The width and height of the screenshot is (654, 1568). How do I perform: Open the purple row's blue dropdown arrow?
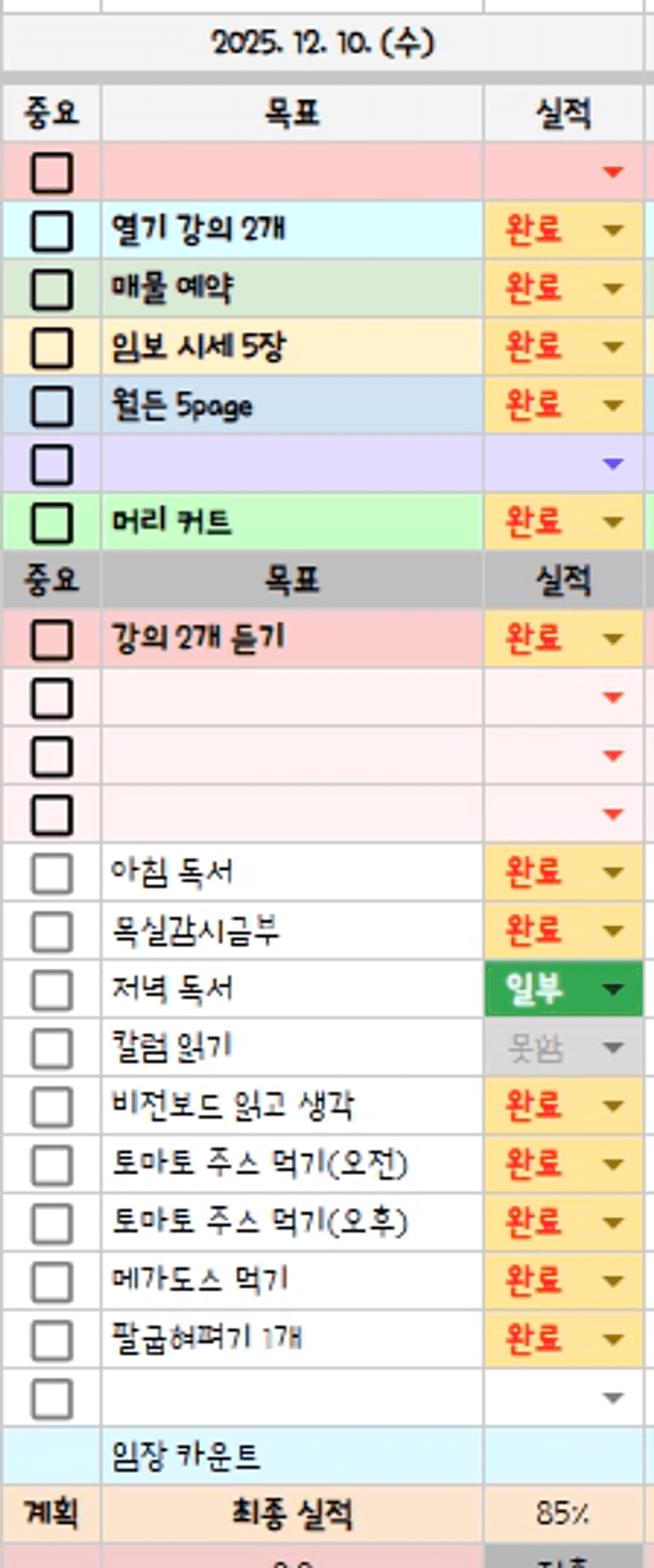[x=613, y=464]
